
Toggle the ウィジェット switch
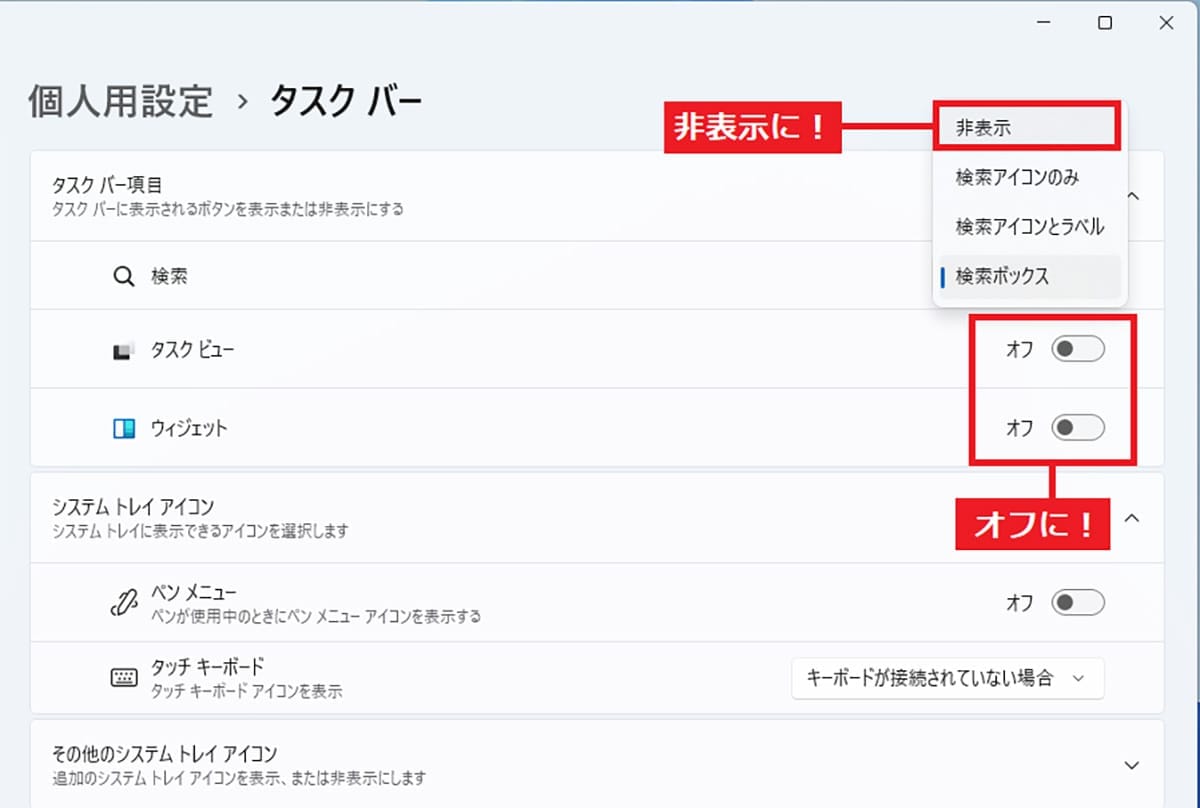(x=1078, y=428)
